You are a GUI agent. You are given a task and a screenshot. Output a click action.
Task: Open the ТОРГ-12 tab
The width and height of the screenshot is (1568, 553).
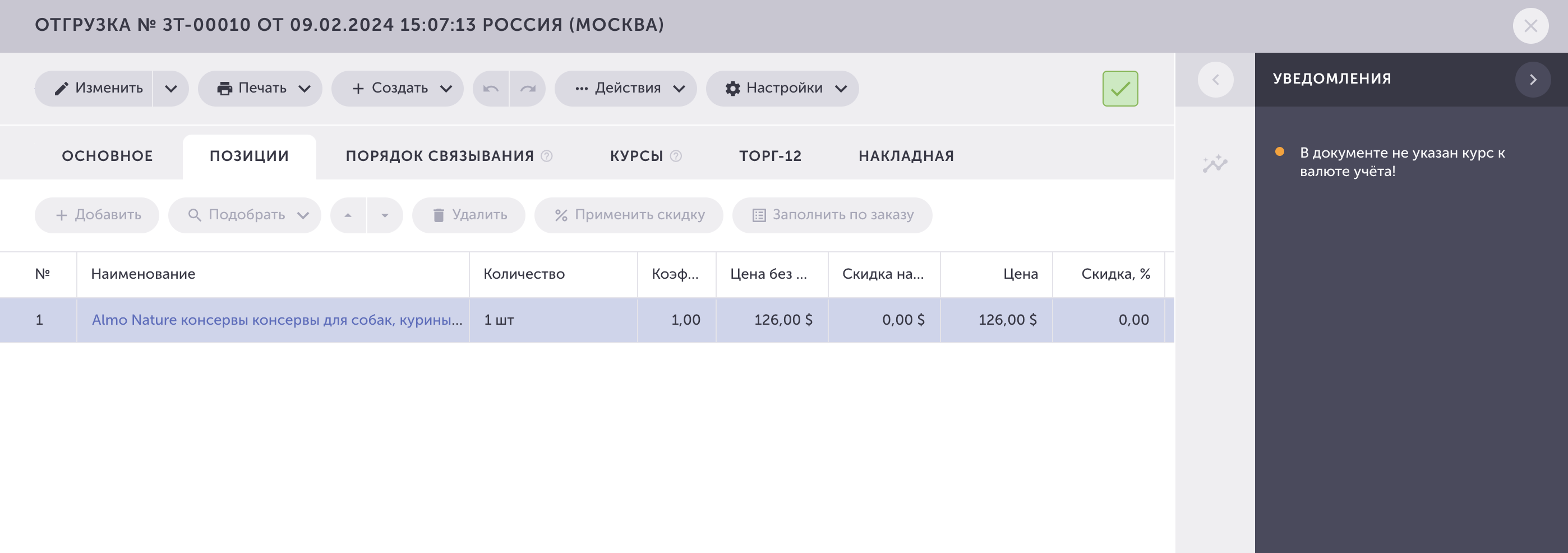(770, 156)
